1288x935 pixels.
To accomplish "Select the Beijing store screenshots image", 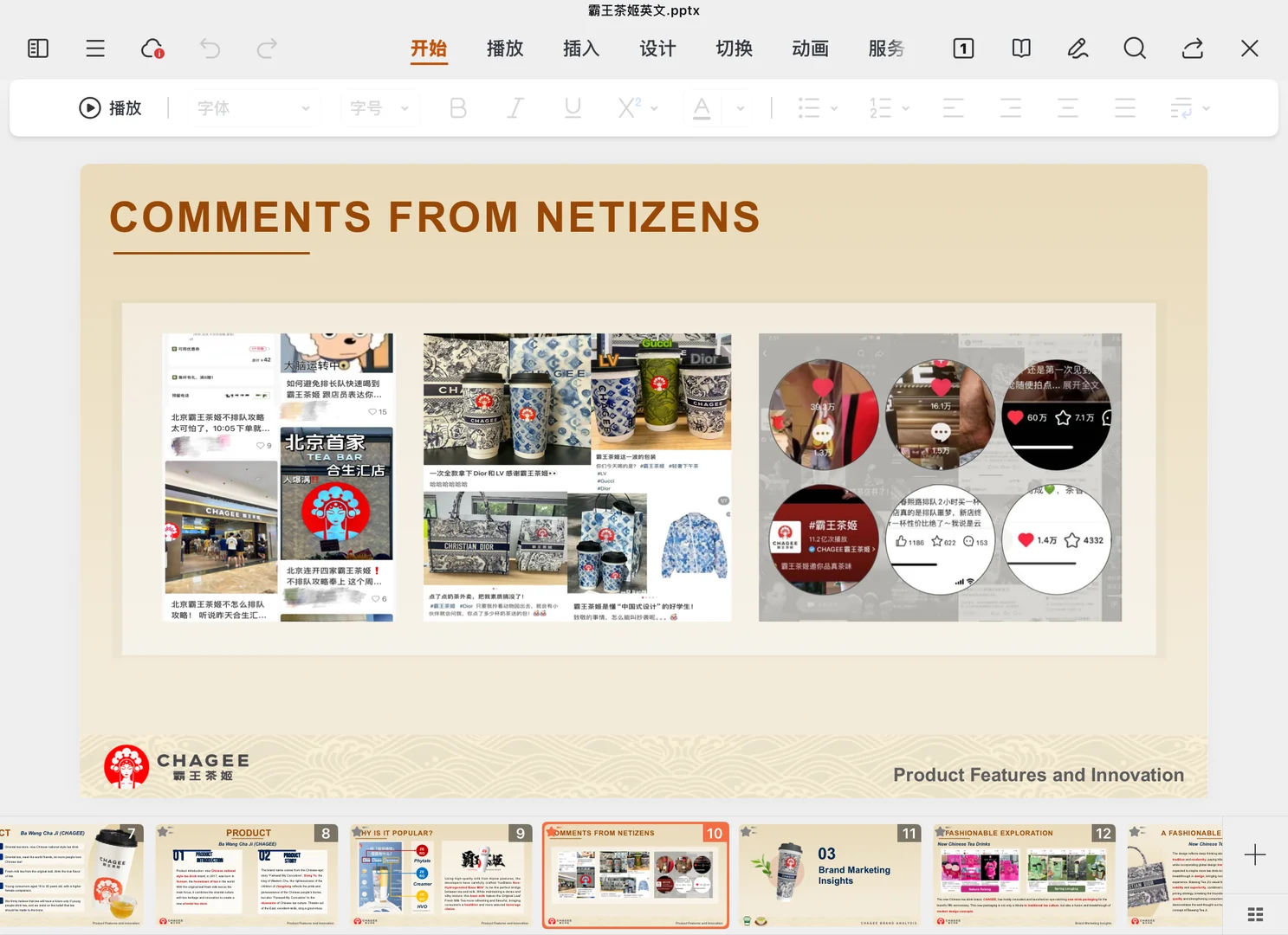I will 278,477.
